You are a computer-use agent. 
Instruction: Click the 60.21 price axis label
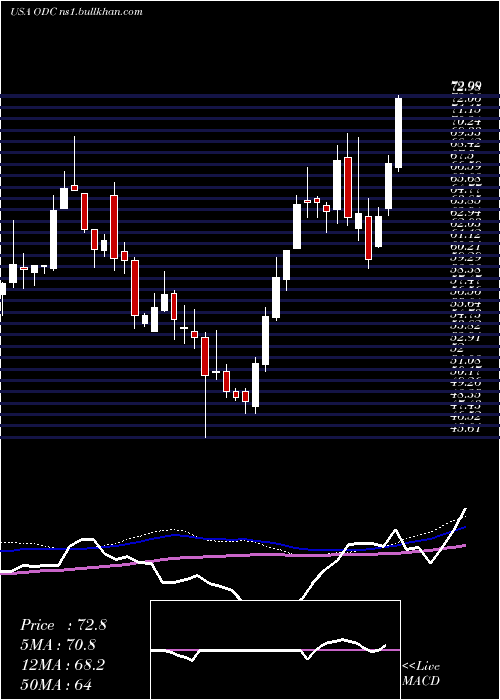click(466, 247)
